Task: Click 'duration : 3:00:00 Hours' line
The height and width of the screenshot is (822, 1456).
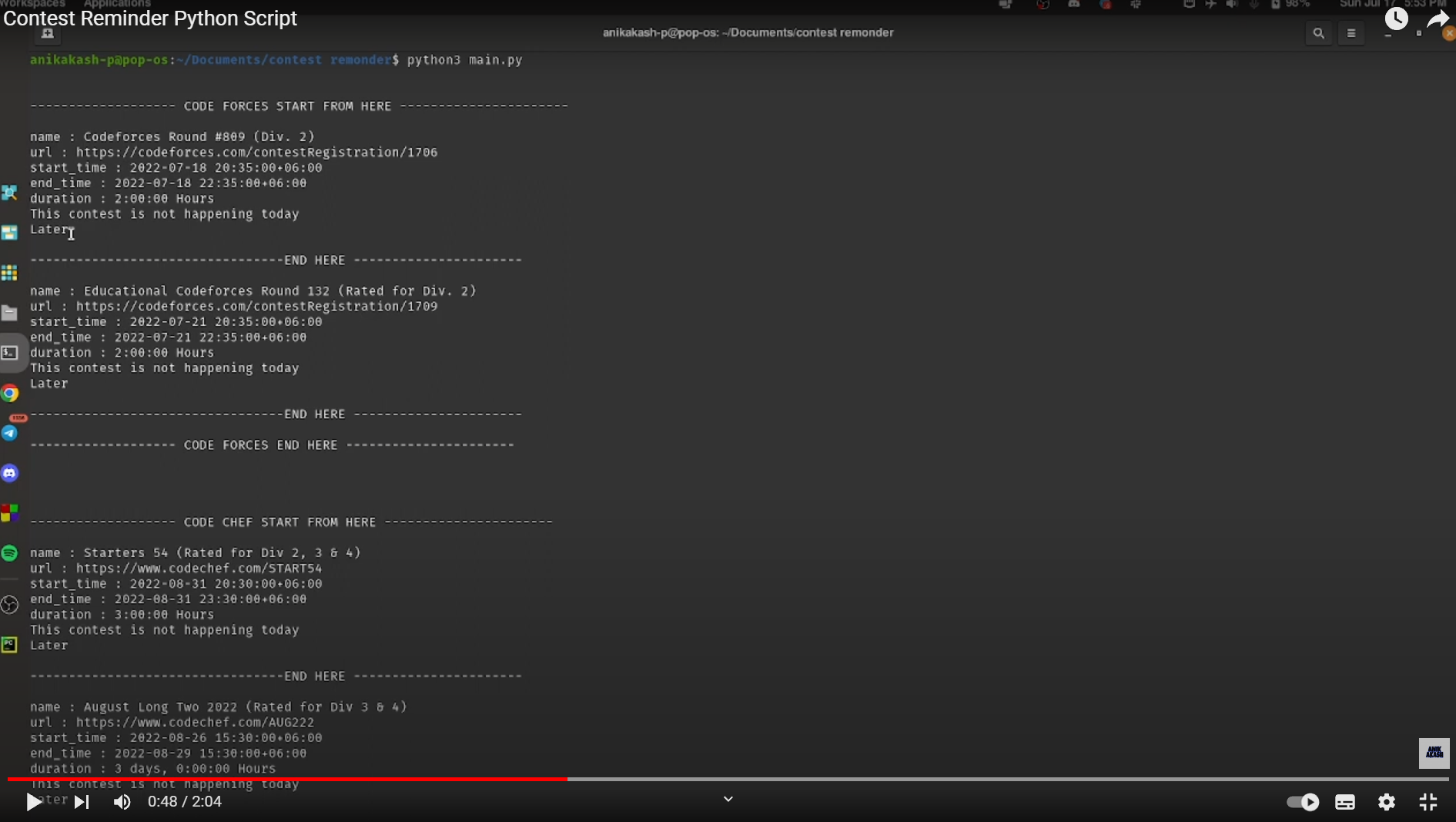Action: click(122, 615)
